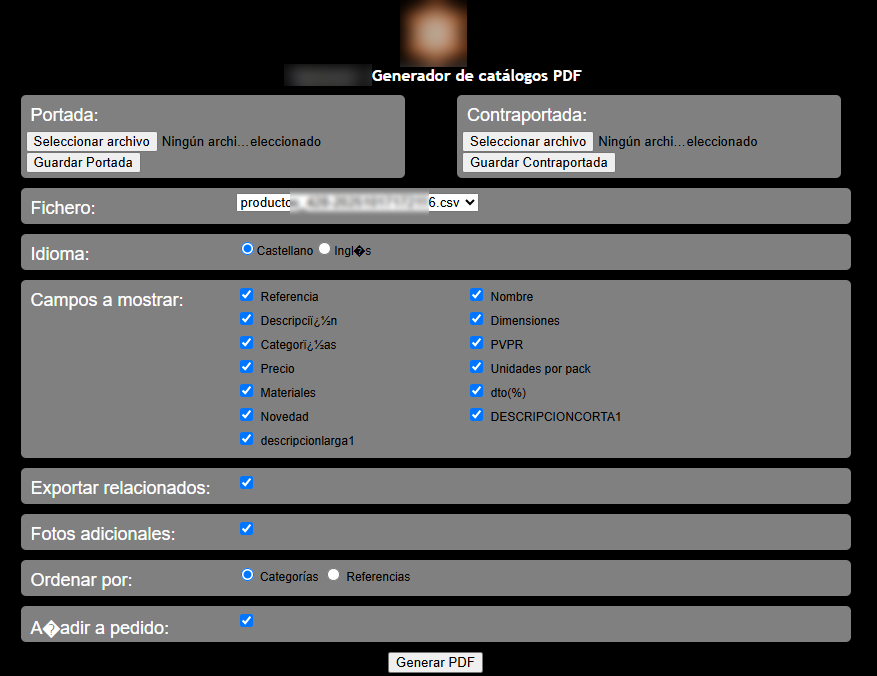Disable the Exportar relacionados checkbox
Image resolution: width=877 pixels, height=676 pixels.
(247, 483)
